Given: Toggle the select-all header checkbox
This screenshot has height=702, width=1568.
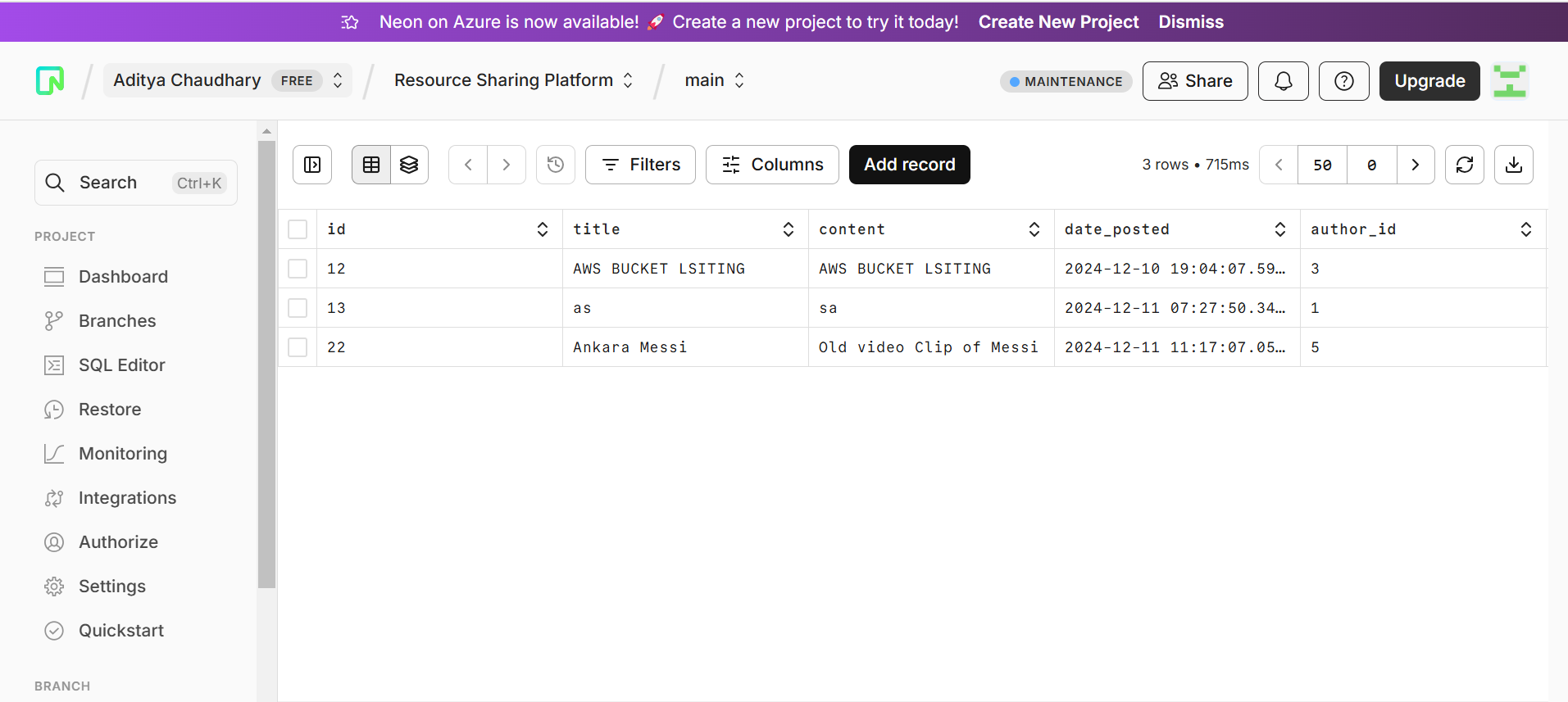Looking at the screenshot, I should tap(298, 229).
